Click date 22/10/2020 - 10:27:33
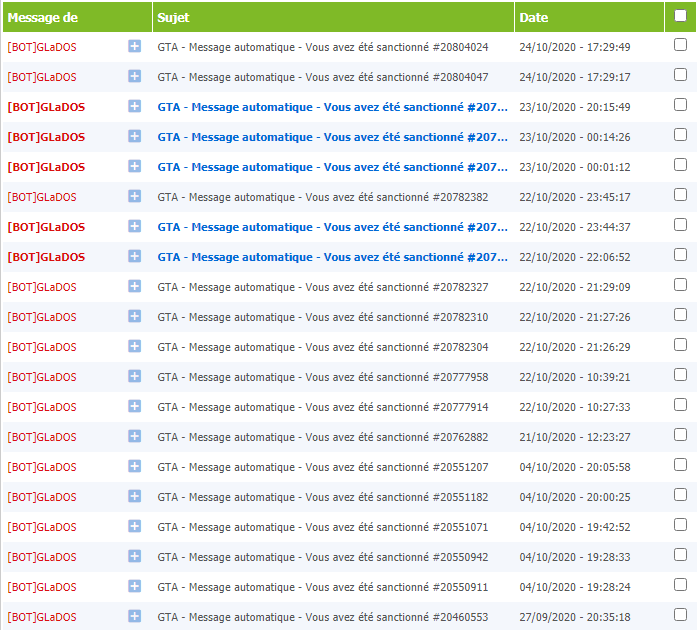Screen dimensions: 697x630 [575, 407]
